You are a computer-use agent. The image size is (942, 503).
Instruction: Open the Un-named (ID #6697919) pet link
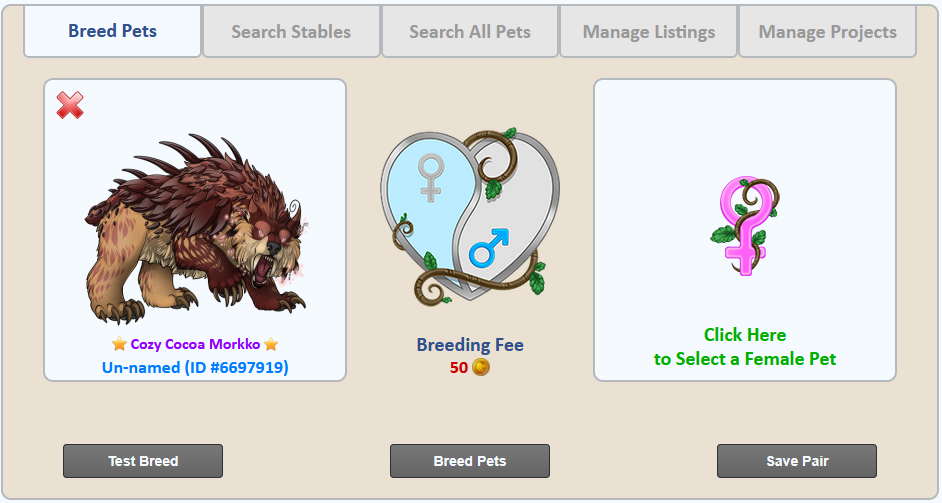coord(195,367)
